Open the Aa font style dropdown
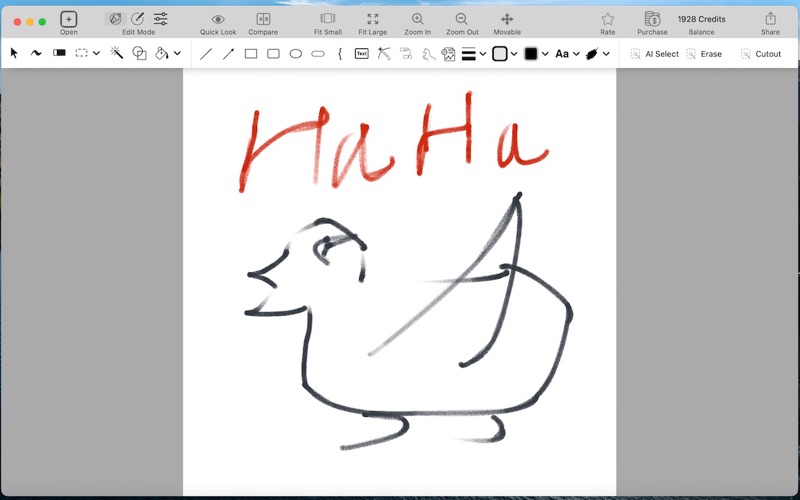Viewport: 800px width, 500px height. (577, 54)
